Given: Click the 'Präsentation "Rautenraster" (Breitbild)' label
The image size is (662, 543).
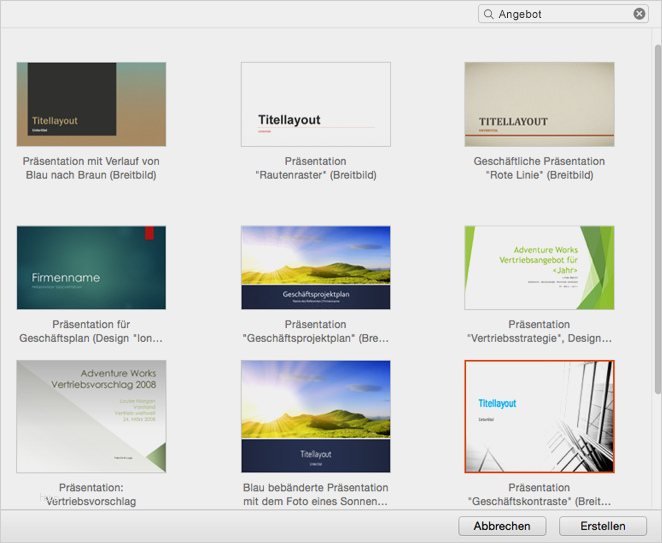Looking at the screenshot, I should 315,168.
